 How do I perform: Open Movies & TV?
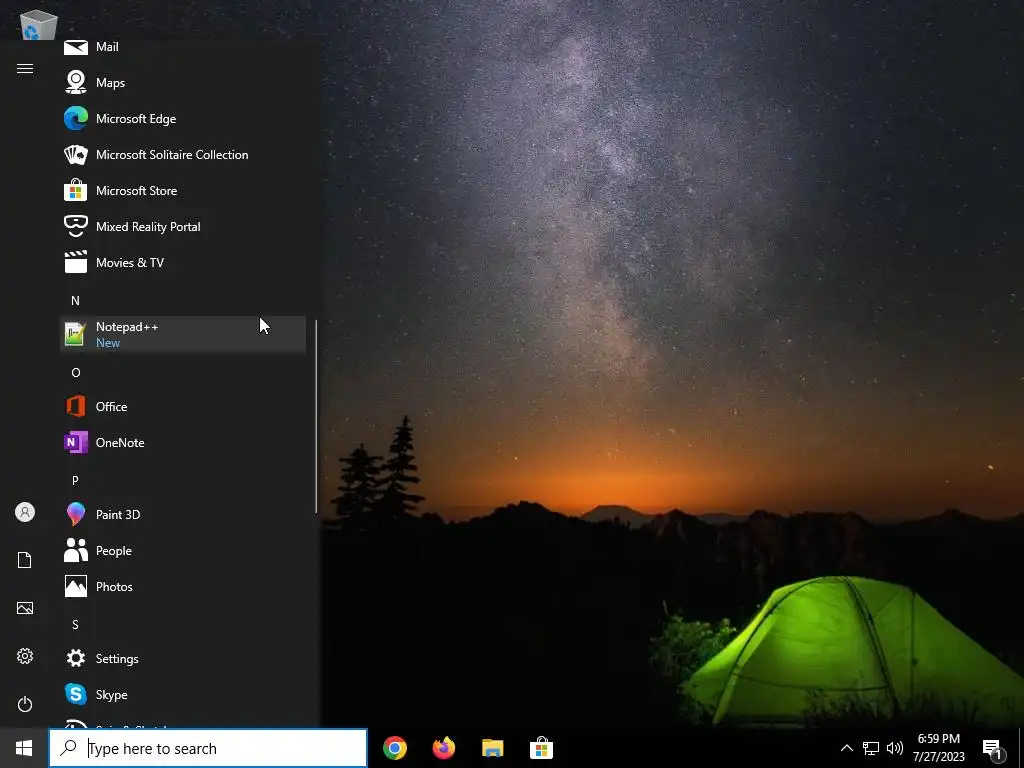(x=183, y=263)
